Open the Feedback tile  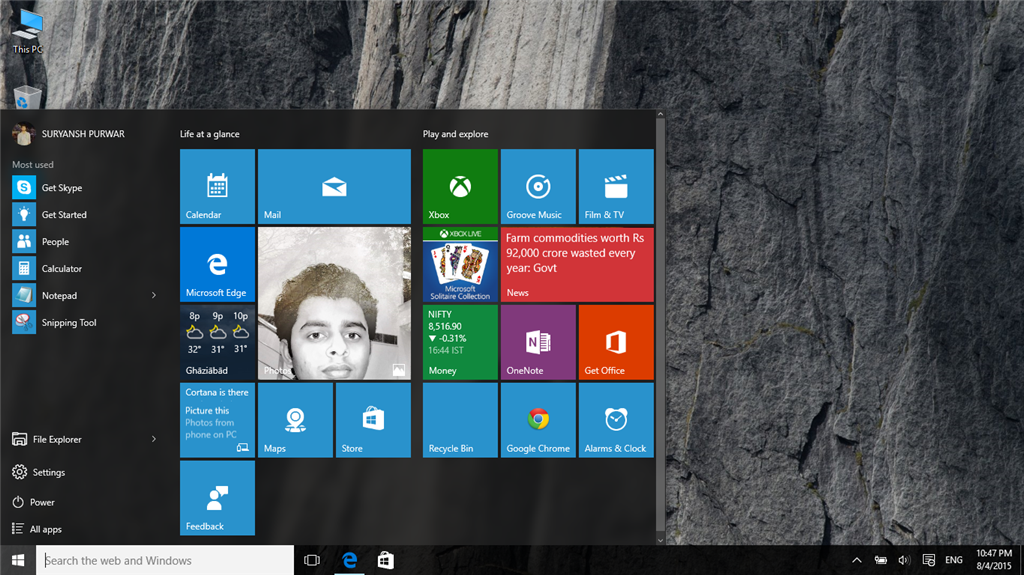coord(217,497)
